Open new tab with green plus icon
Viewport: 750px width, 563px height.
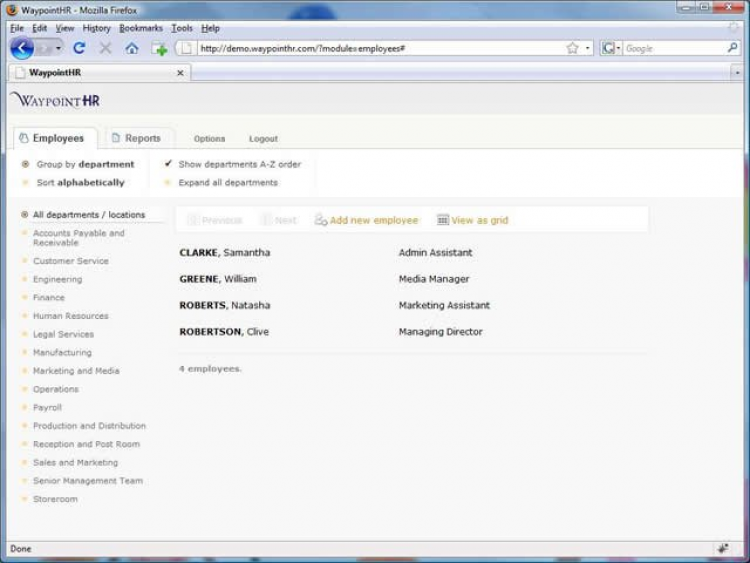pos(159,48)
